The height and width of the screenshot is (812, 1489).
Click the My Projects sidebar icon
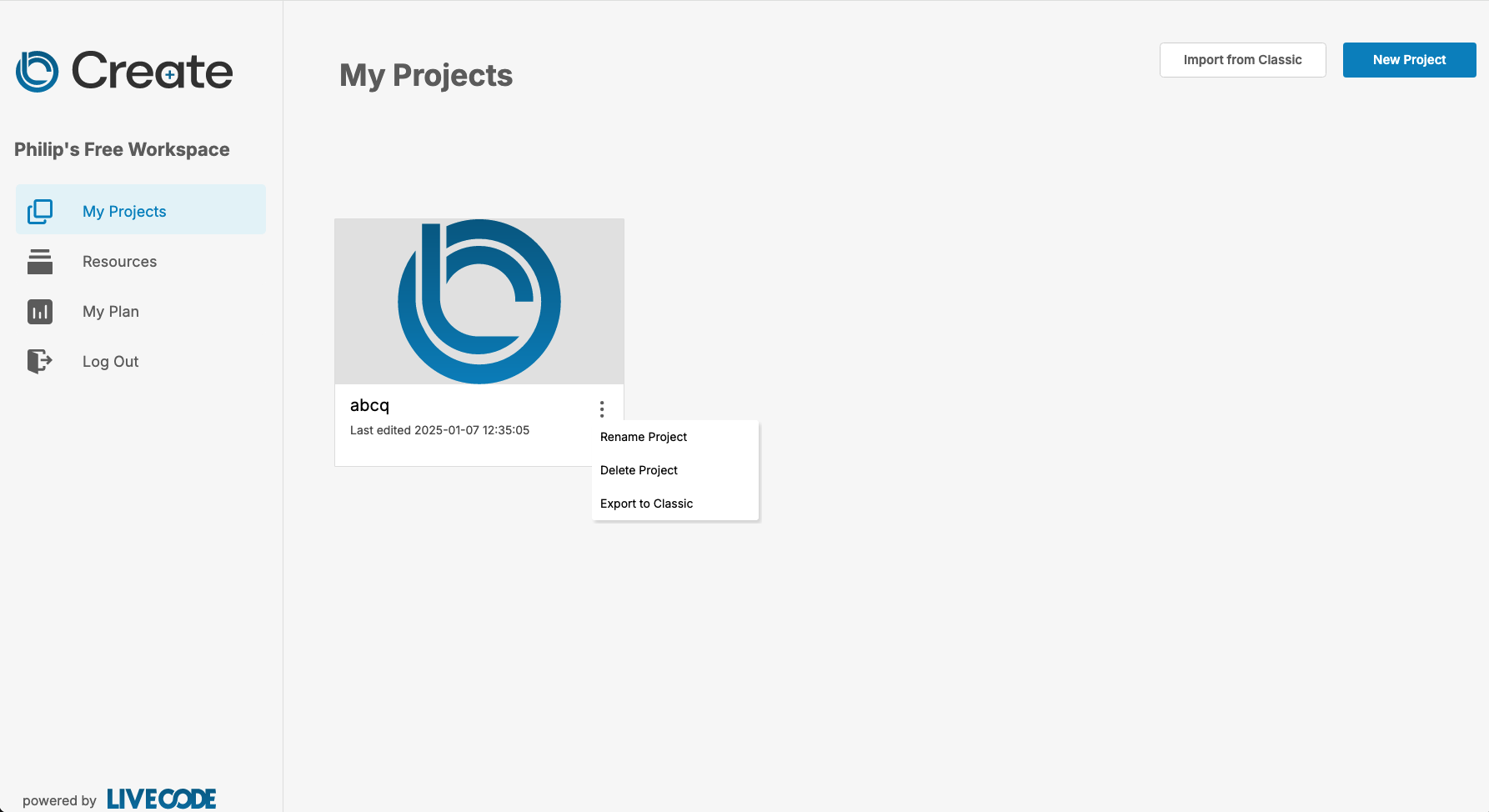[40, 212]
